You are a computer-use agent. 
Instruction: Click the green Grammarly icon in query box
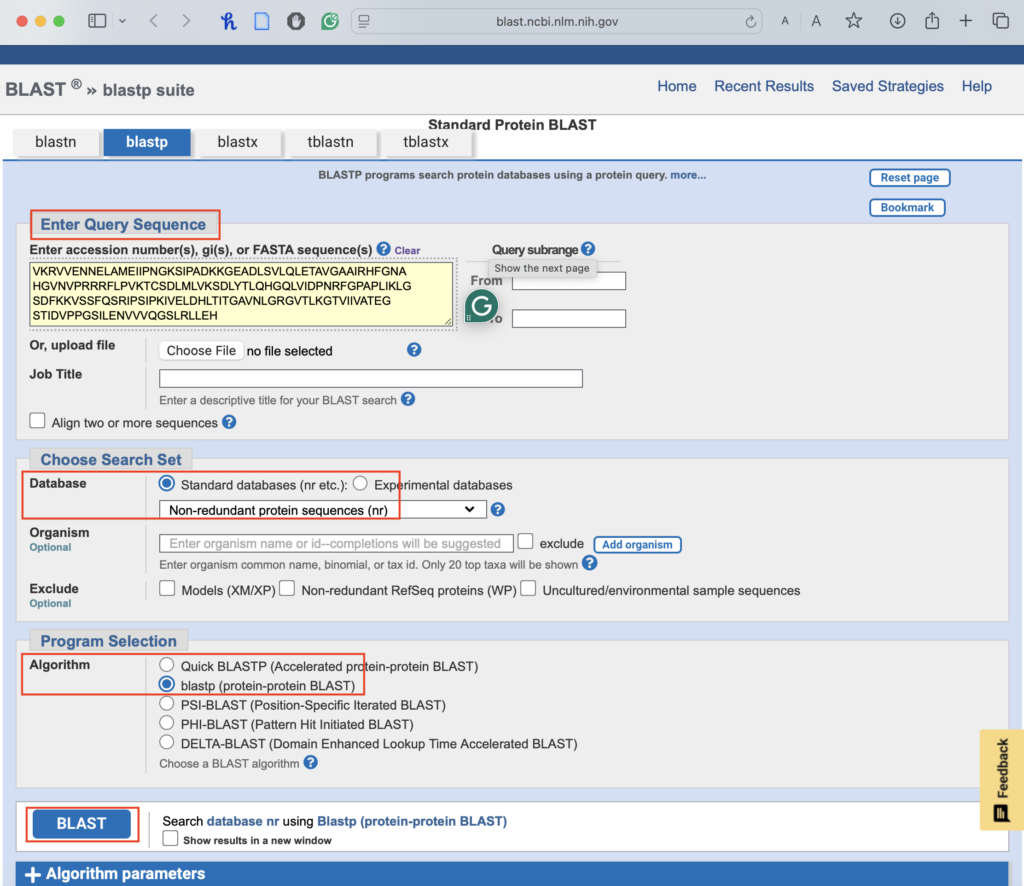482,307
